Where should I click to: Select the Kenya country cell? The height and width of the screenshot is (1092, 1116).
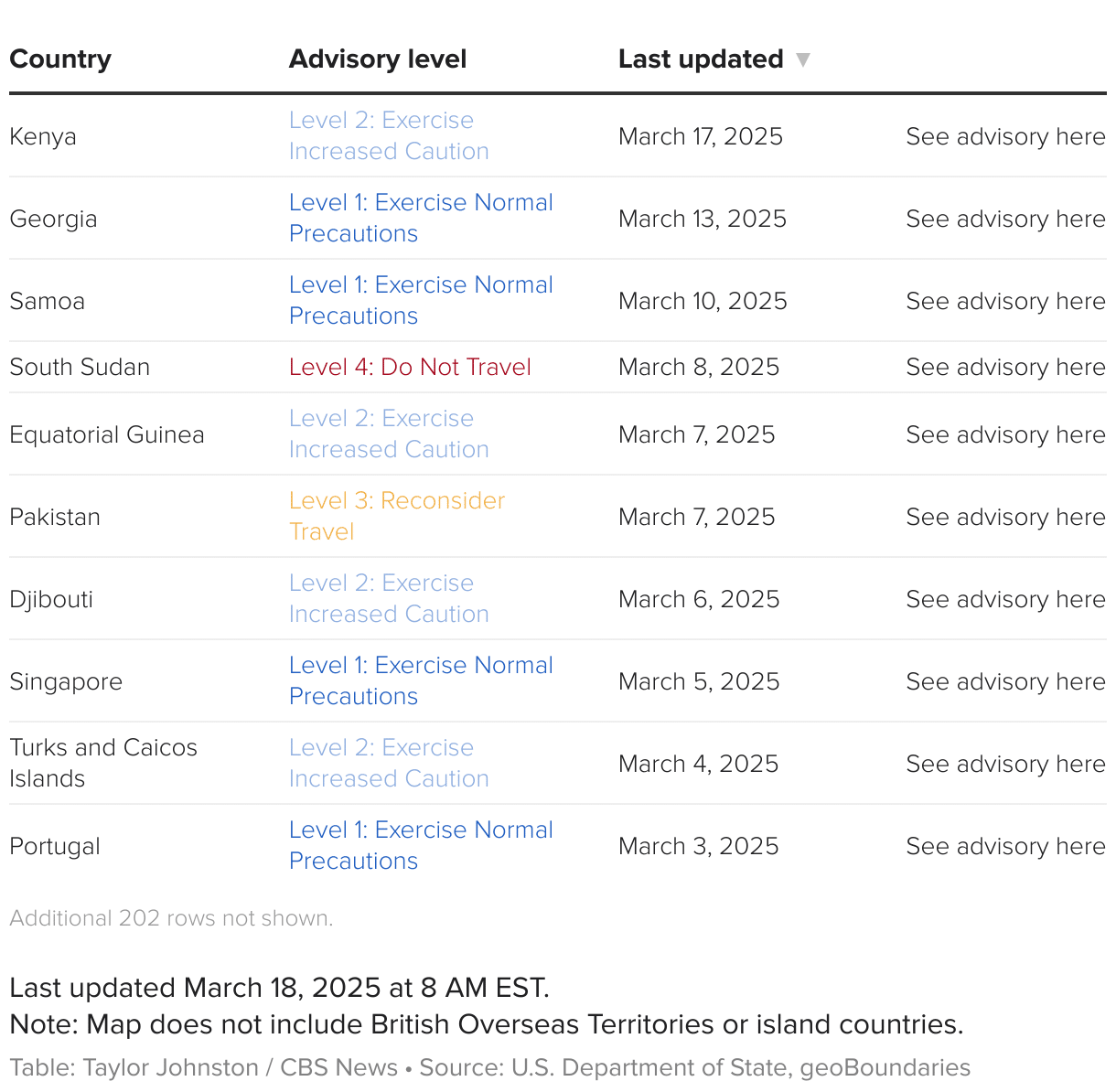pos(43,137)
